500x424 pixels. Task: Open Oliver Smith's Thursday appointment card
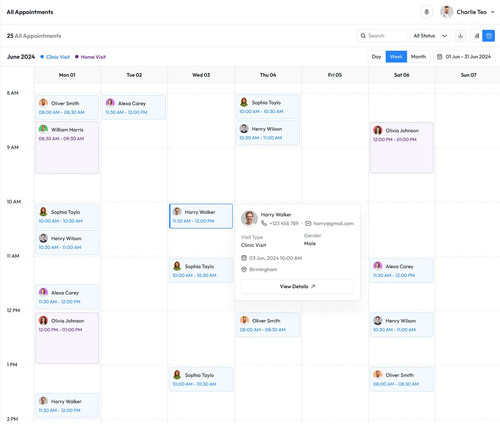point(268,325)
